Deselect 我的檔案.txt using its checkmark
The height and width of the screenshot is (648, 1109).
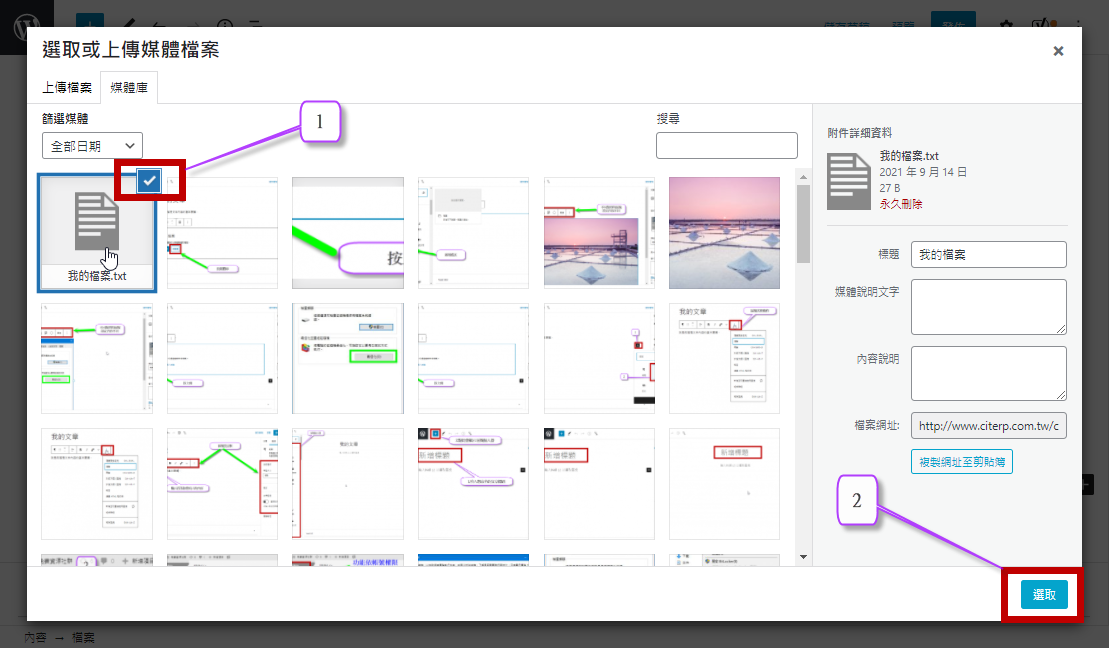click(x=149, y=180)
